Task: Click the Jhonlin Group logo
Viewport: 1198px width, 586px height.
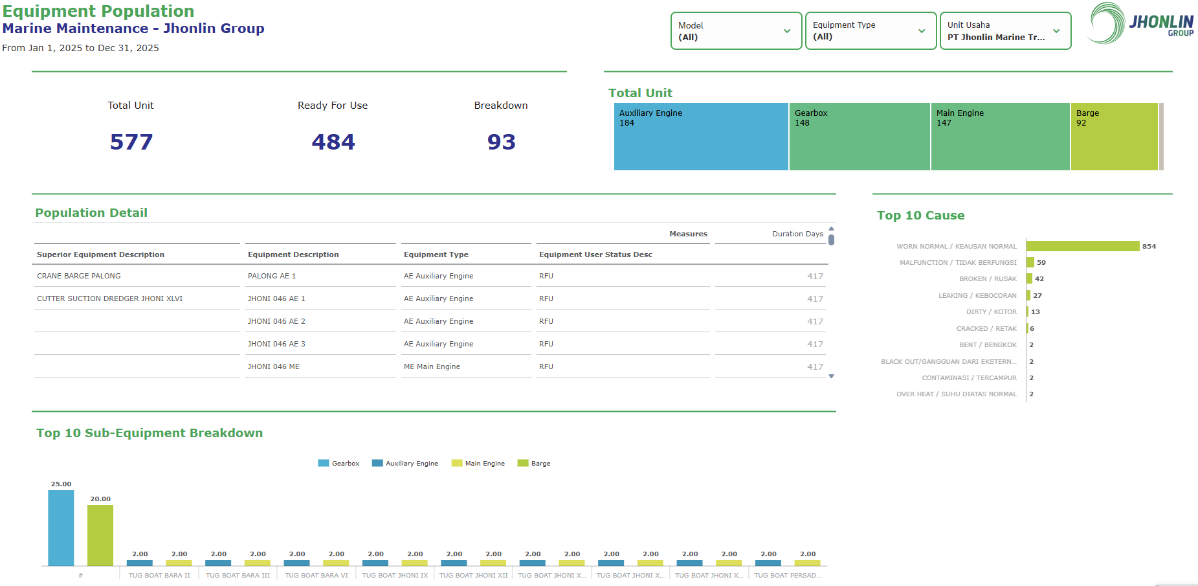Action: coord(1138,28)
